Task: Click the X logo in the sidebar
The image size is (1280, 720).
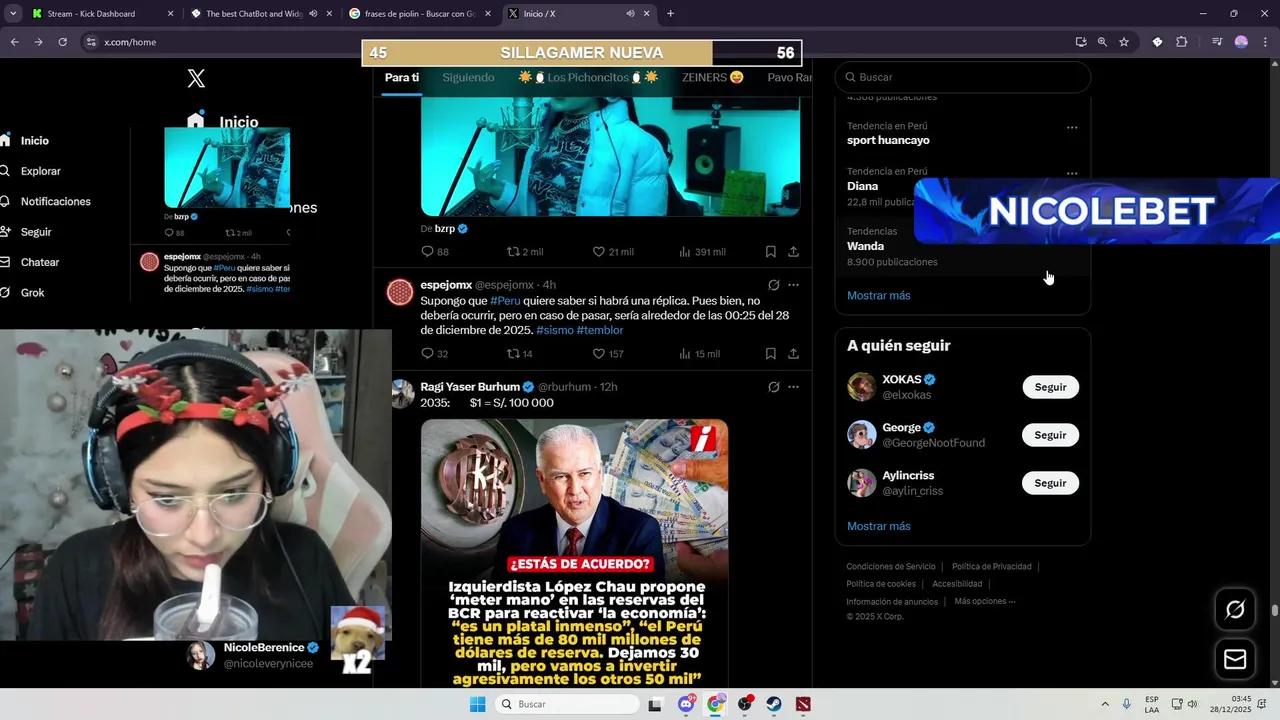Action: point(196,79)
